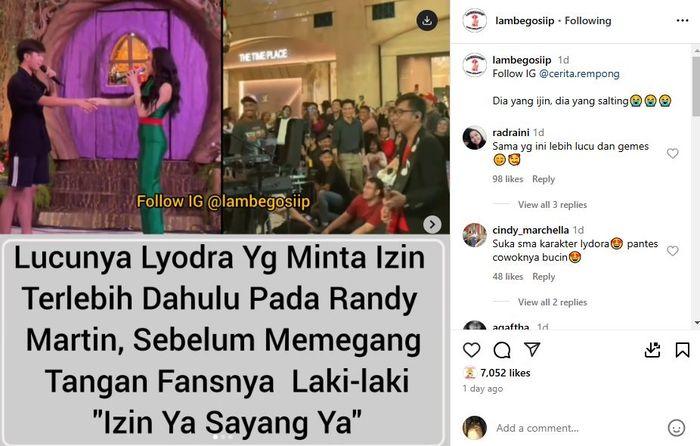Image resolution: width=700 pixels, height=446 pixels.
Task: Click download overlay icon on the image
Action: point(427,21)
